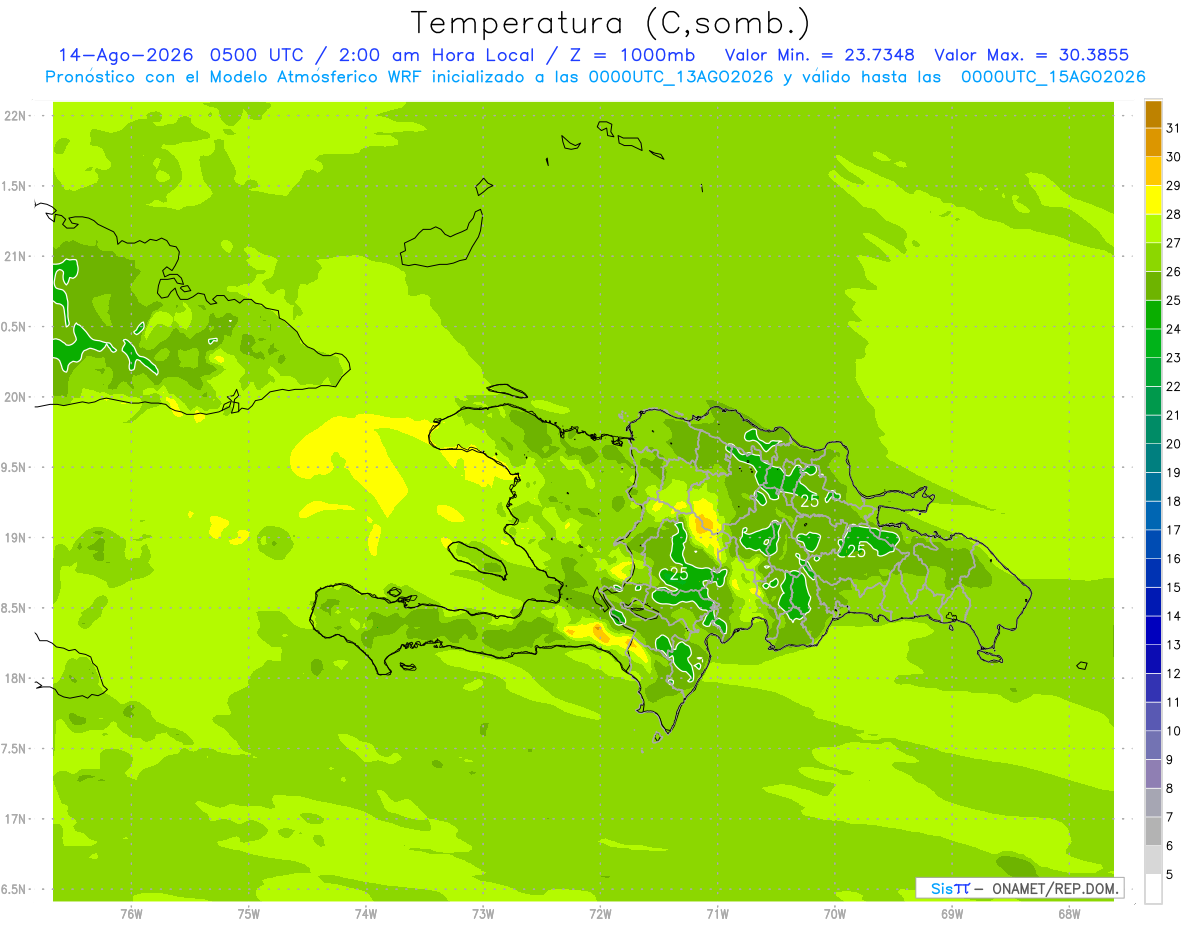Viewport: 1200px width, 927px height.
Task: Click the "0500 UTC" time text
Action: pos(258,55)
